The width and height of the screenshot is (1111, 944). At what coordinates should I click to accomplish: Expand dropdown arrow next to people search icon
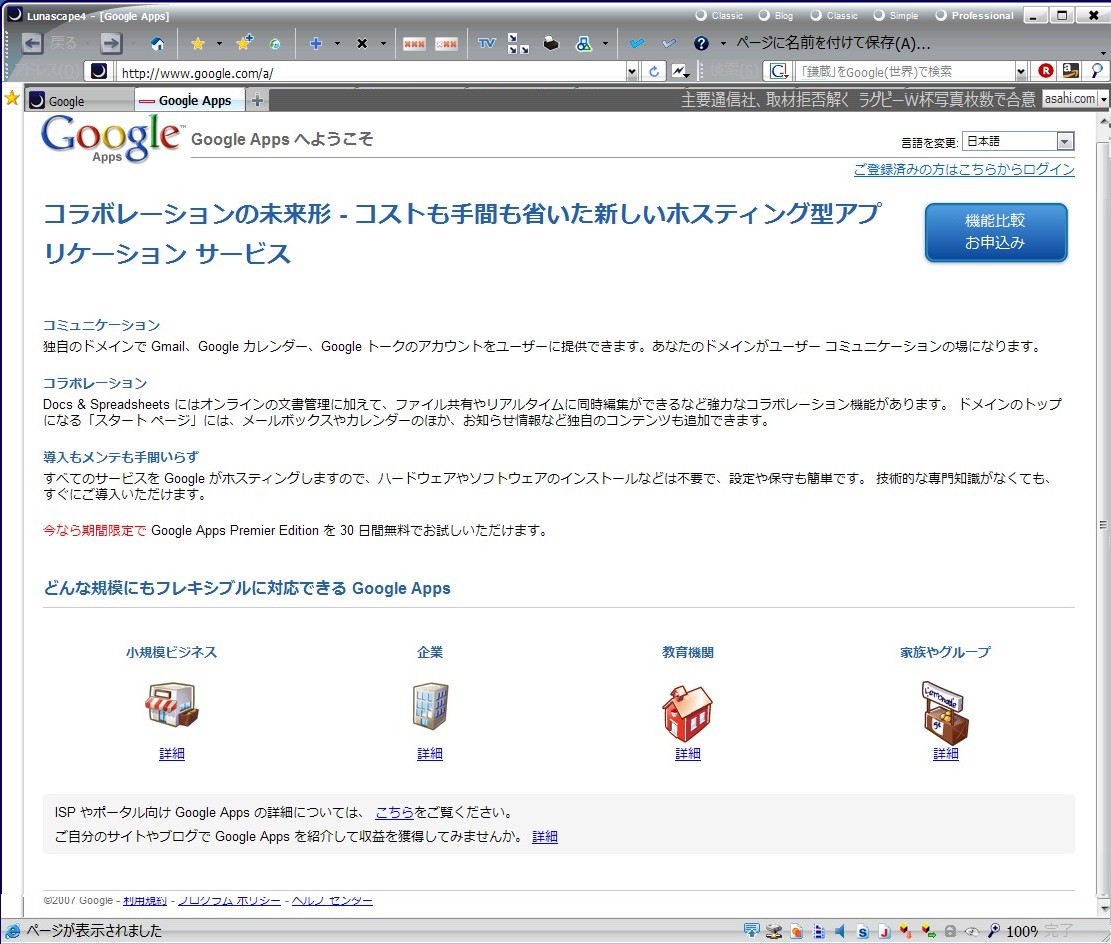click(605, 44)
